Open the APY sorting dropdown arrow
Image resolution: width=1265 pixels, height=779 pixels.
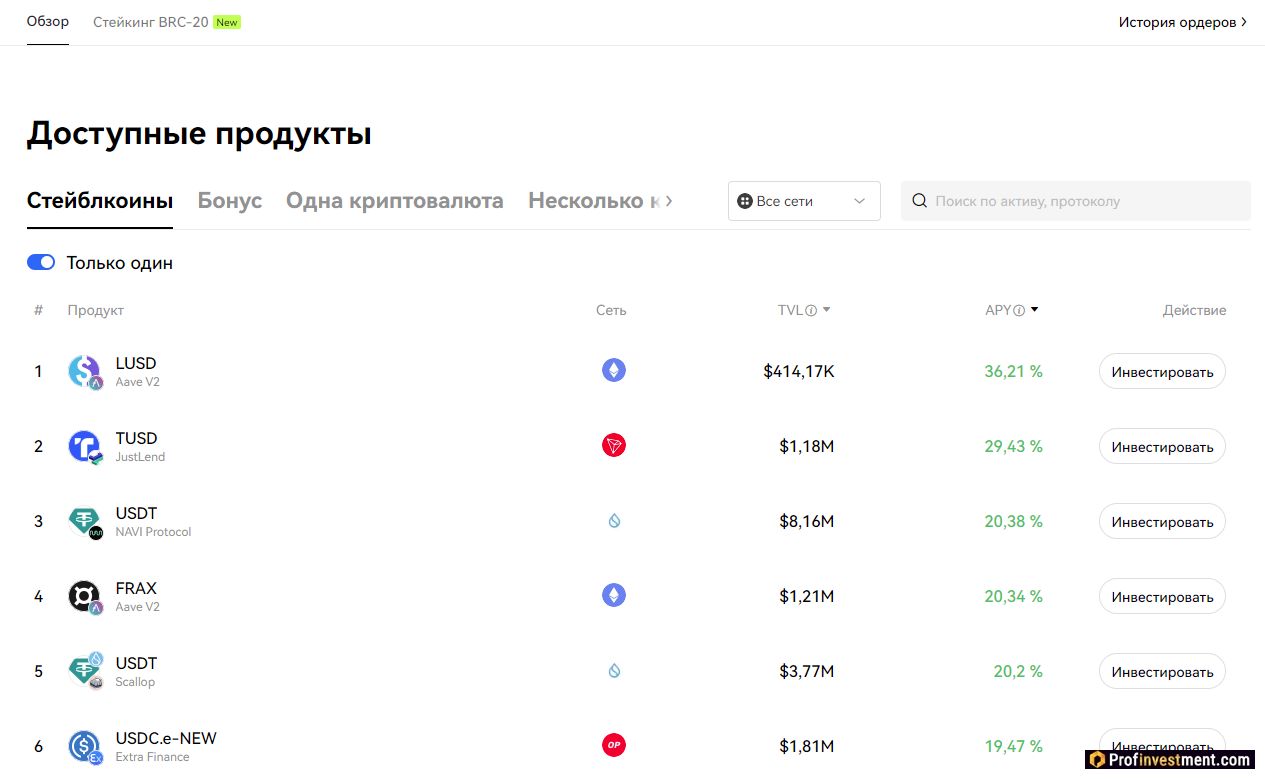[1034, 310]
